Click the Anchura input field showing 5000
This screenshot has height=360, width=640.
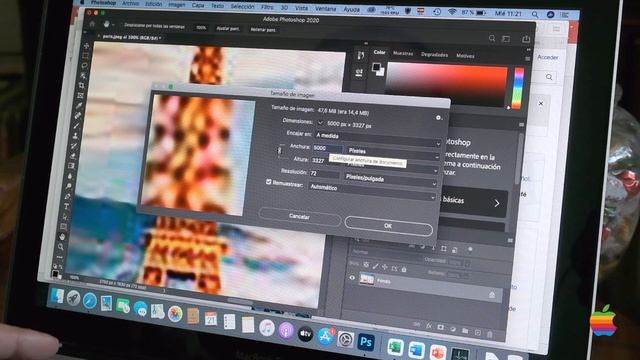point(327,148)
